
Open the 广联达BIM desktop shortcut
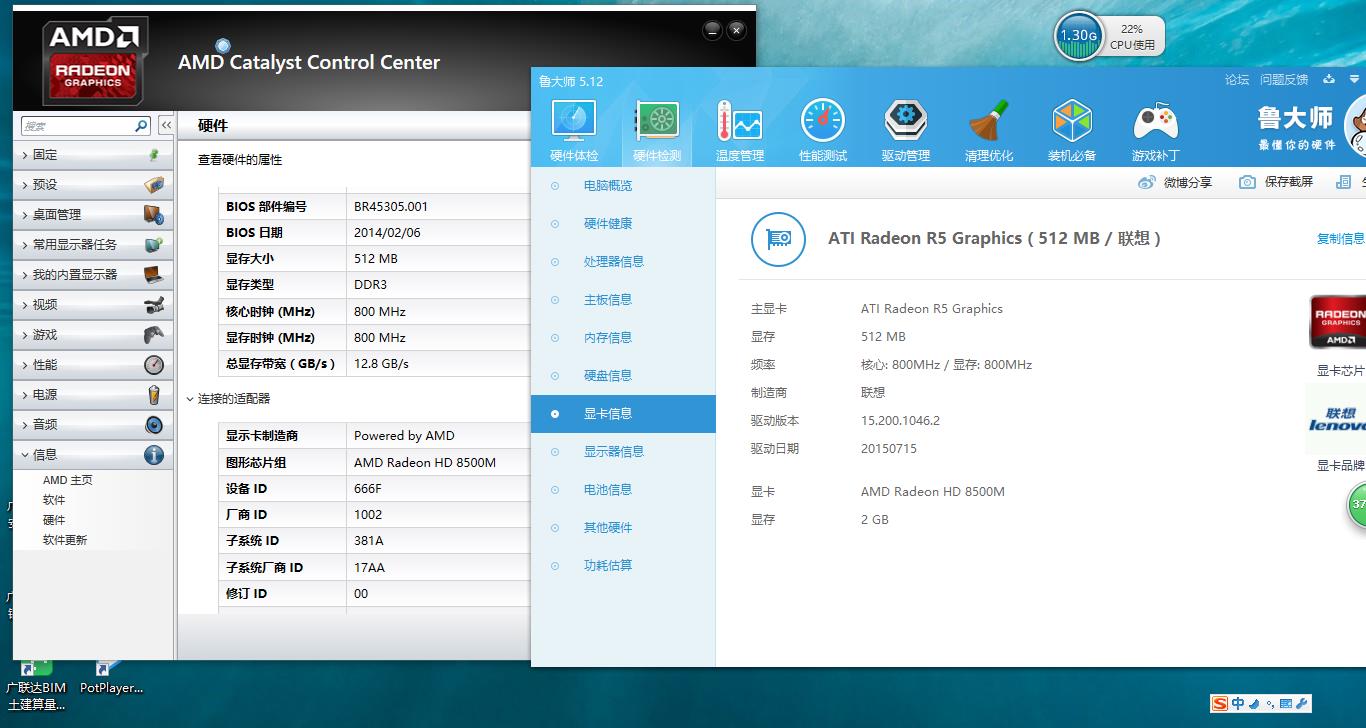pos(36,684)
